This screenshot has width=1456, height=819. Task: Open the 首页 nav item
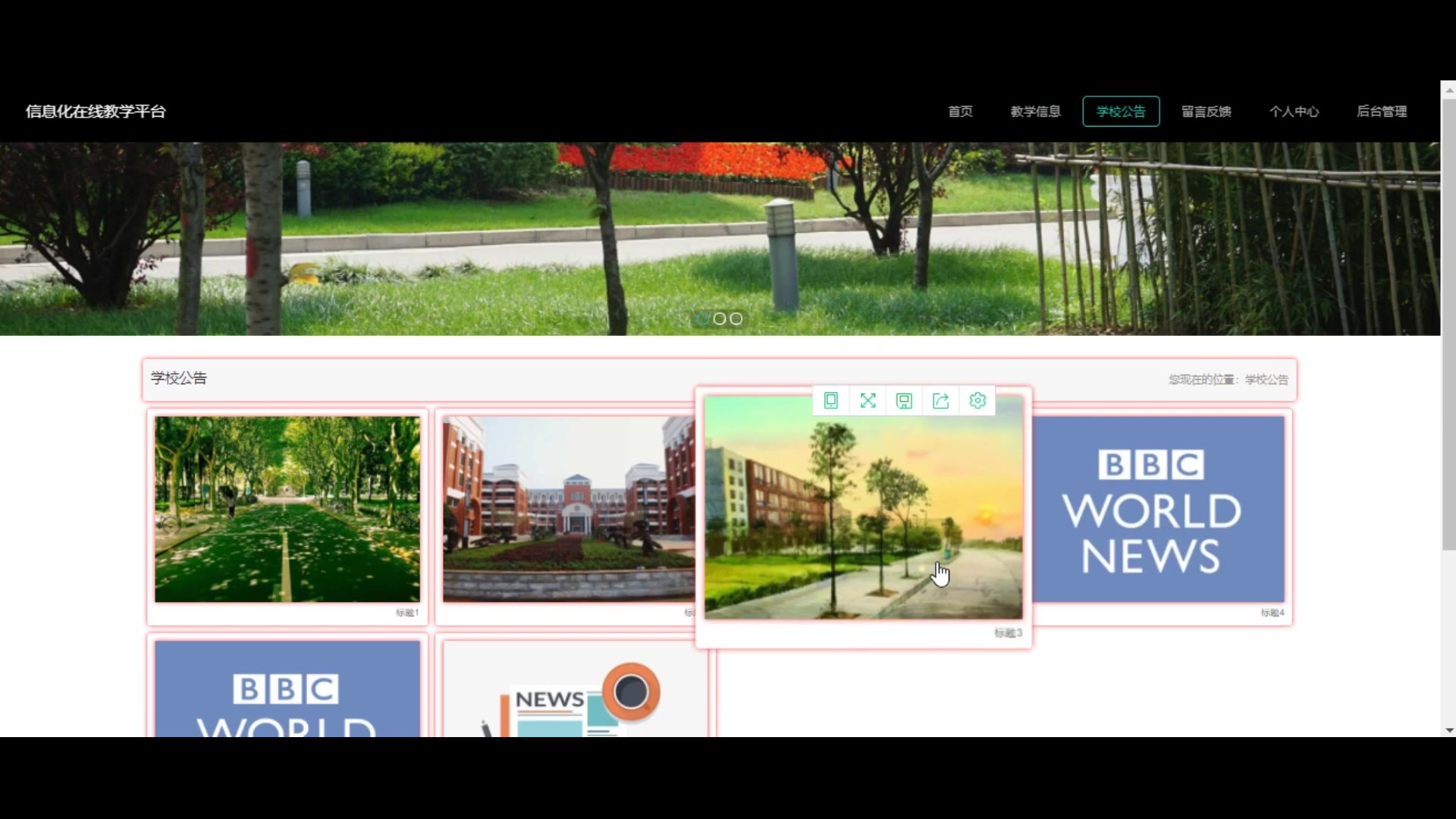[x=960, y=111]
